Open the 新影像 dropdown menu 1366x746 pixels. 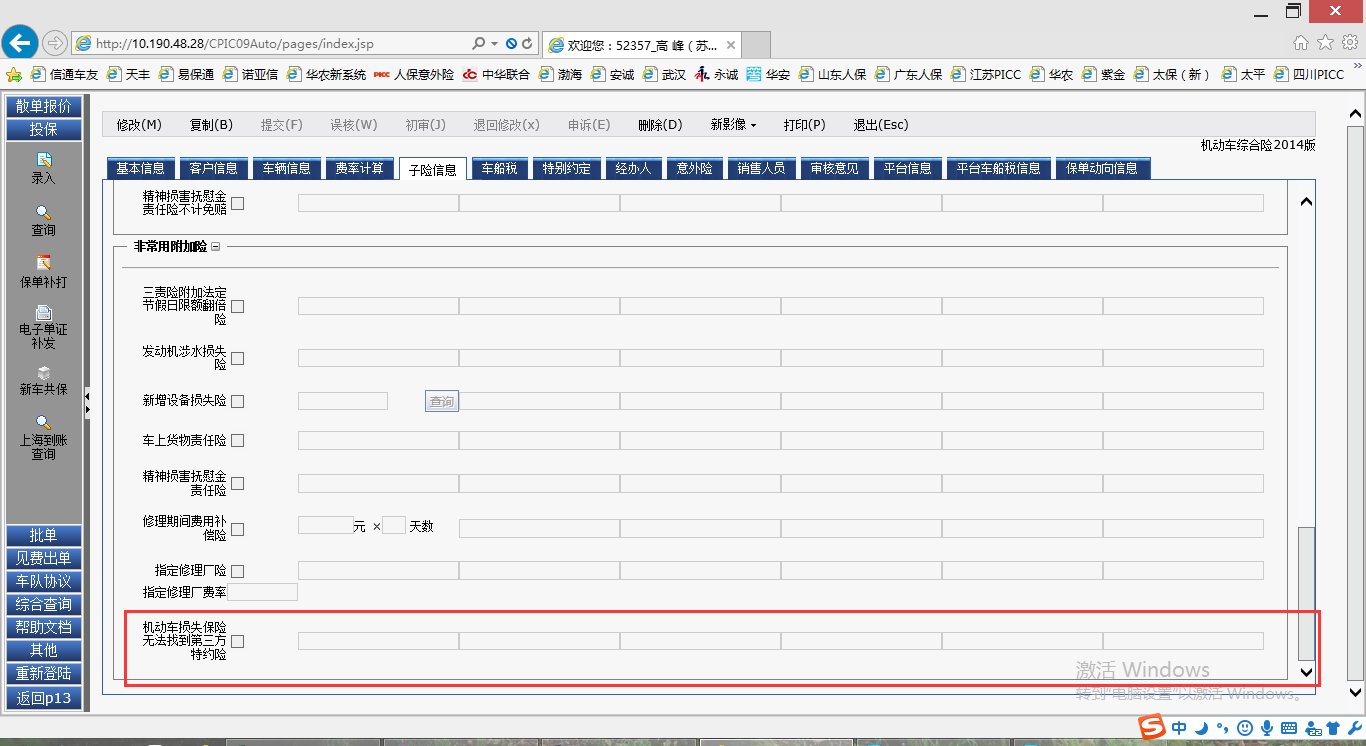click(733, 125)
